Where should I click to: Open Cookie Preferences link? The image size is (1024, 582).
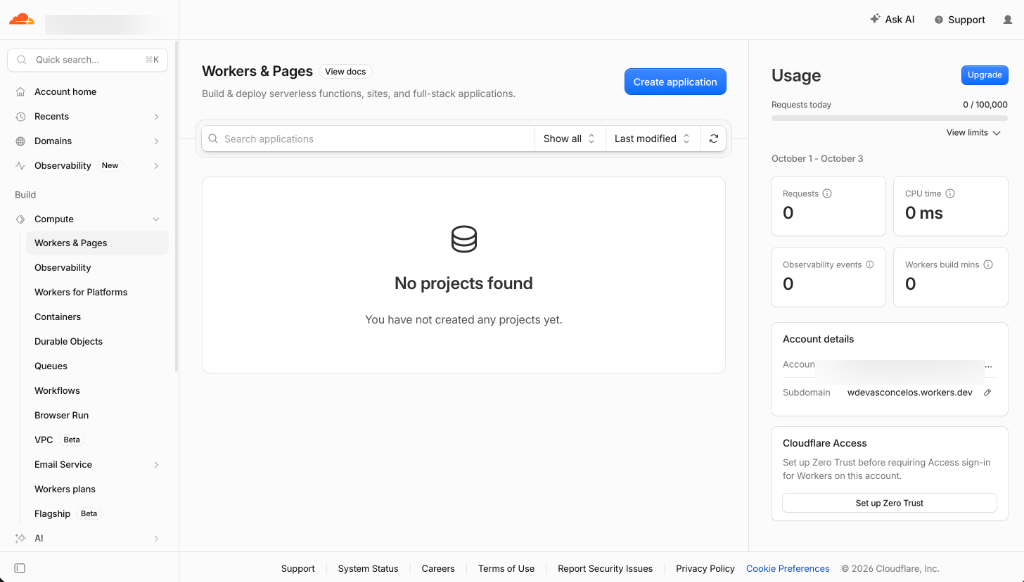[788, 569]
